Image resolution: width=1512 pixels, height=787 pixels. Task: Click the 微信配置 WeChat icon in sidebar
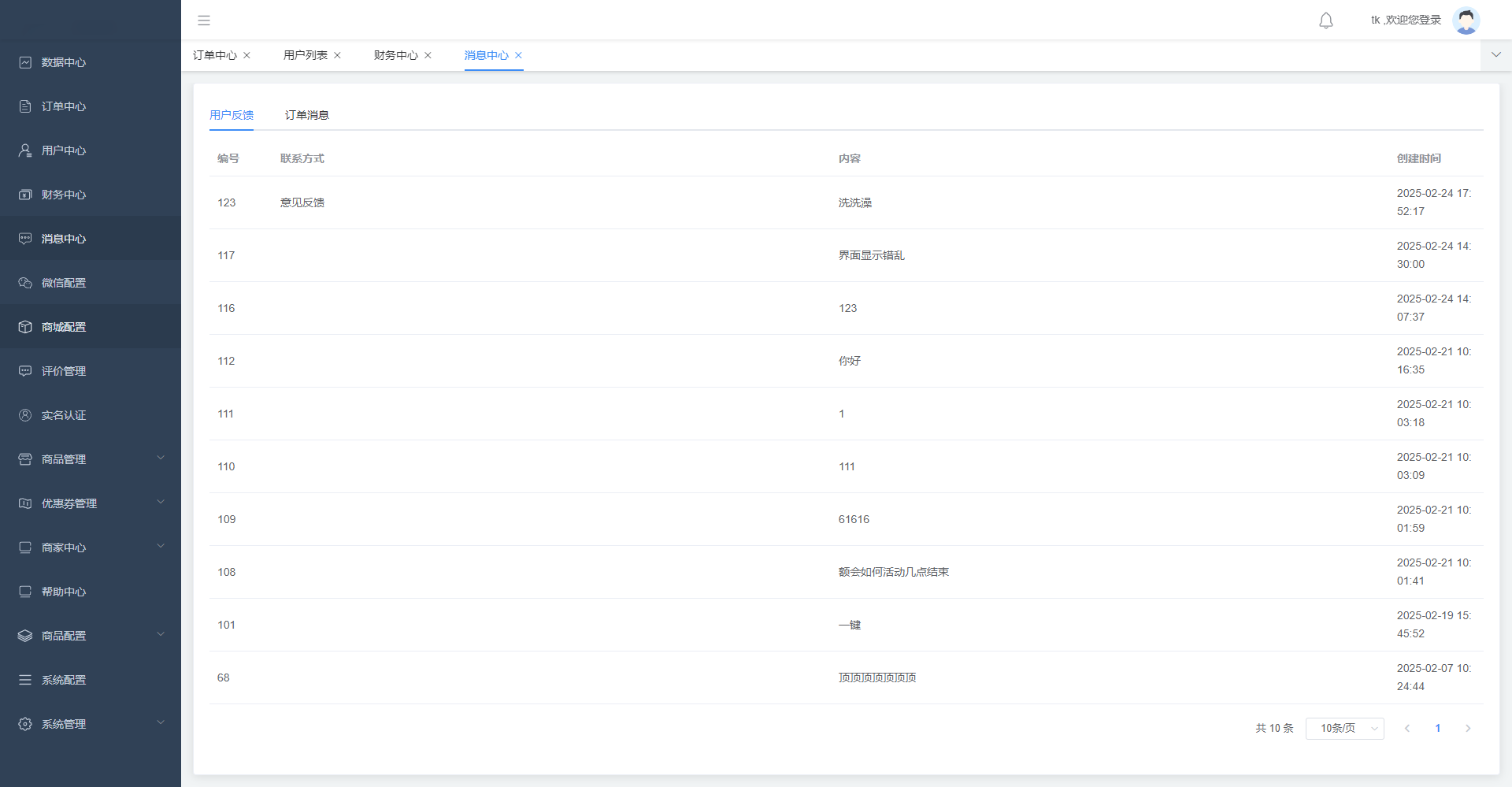pyautogui.click(x=25, y=283)
